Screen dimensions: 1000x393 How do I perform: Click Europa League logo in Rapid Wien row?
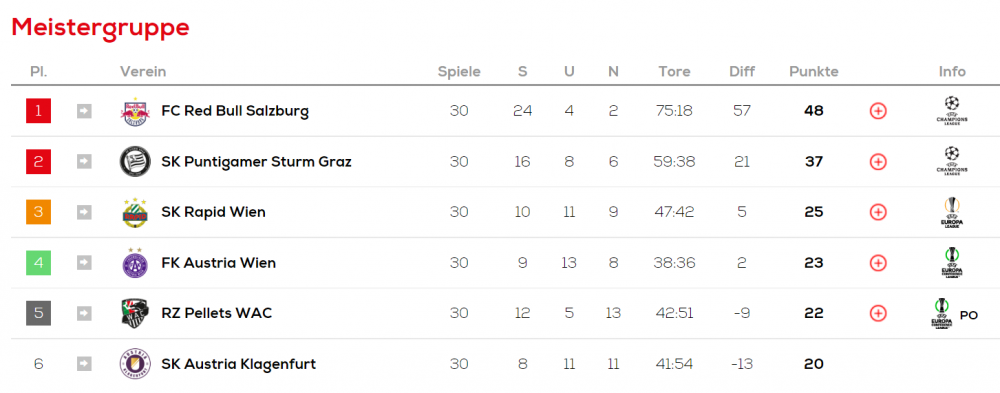pyautogui.click(x=952, y=212)
